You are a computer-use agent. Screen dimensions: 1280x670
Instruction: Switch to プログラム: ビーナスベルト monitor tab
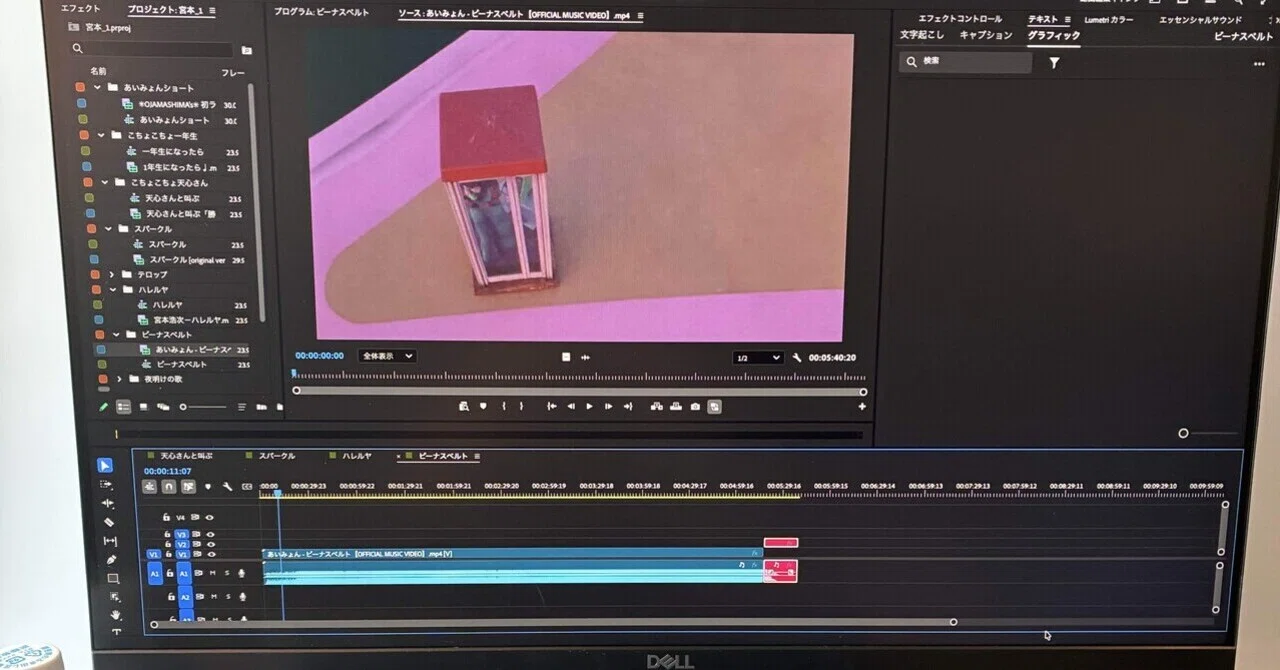click(x=321, y=13)
